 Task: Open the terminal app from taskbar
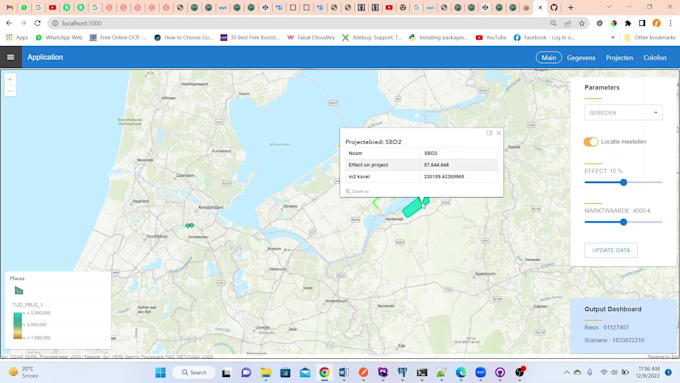pyautogui.click(x=422, y=373)
